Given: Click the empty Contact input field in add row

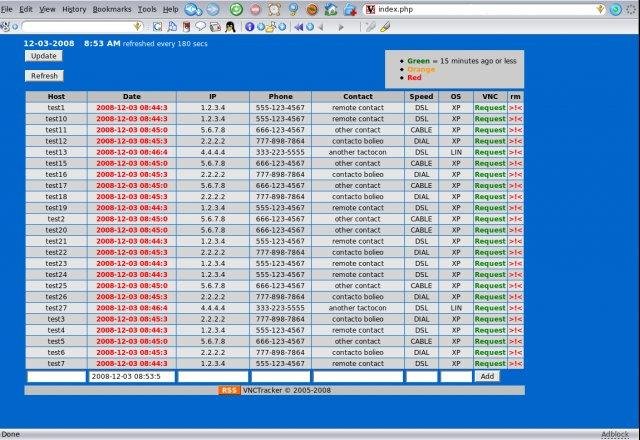Looking at the screenshot, I should coord(358,376).
